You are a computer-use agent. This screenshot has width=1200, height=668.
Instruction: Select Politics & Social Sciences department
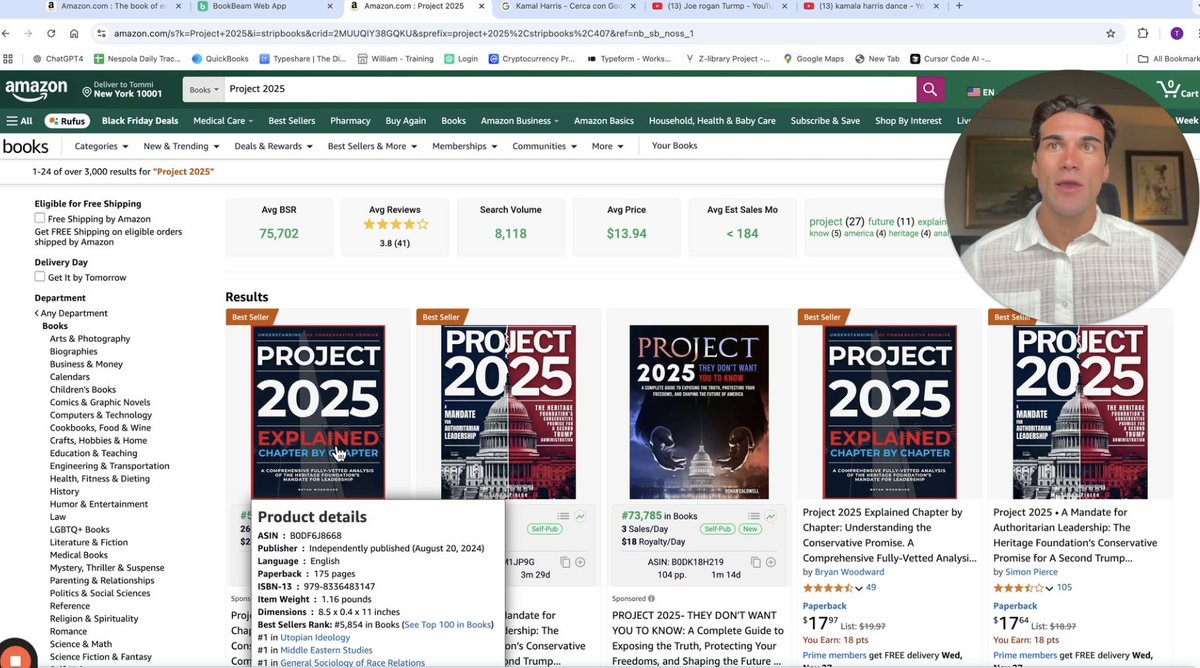[100, 593]
